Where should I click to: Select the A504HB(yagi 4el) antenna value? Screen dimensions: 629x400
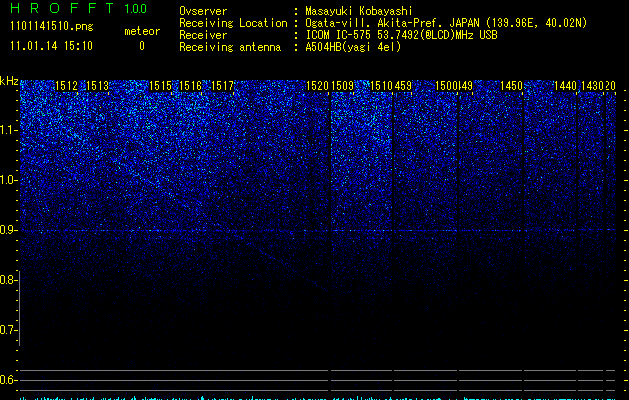point(353,47)
